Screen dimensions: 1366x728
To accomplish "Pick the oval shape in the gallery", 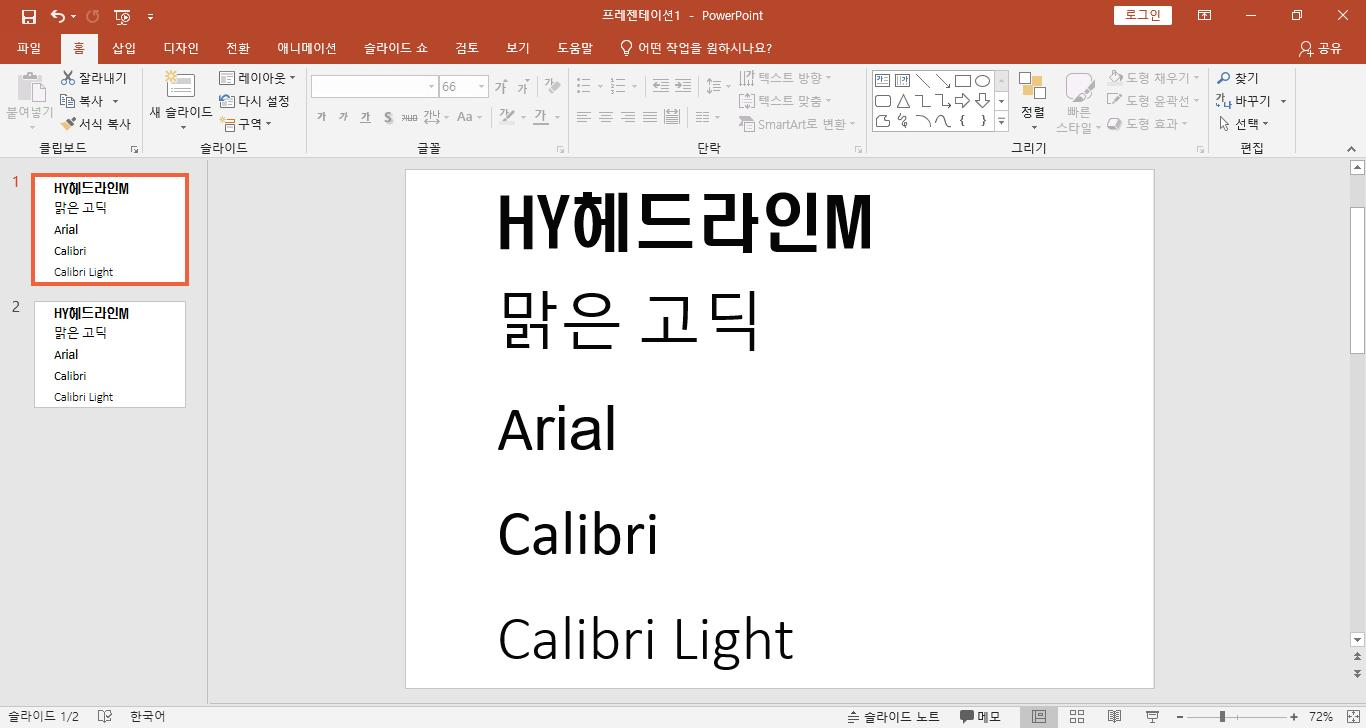I will (982, 80).
